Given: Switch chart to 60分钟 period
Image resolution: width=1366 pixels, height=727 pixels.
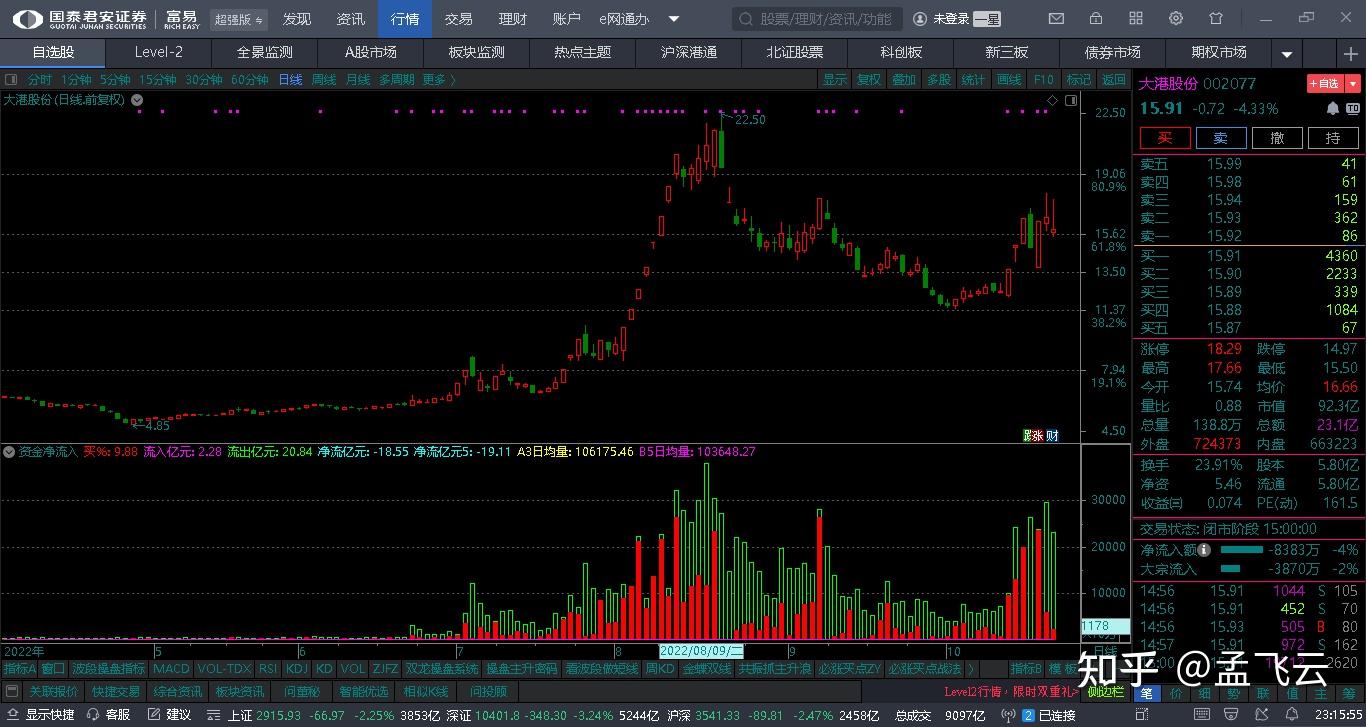Looking at the screenshot, I should [x=249, y=80].
